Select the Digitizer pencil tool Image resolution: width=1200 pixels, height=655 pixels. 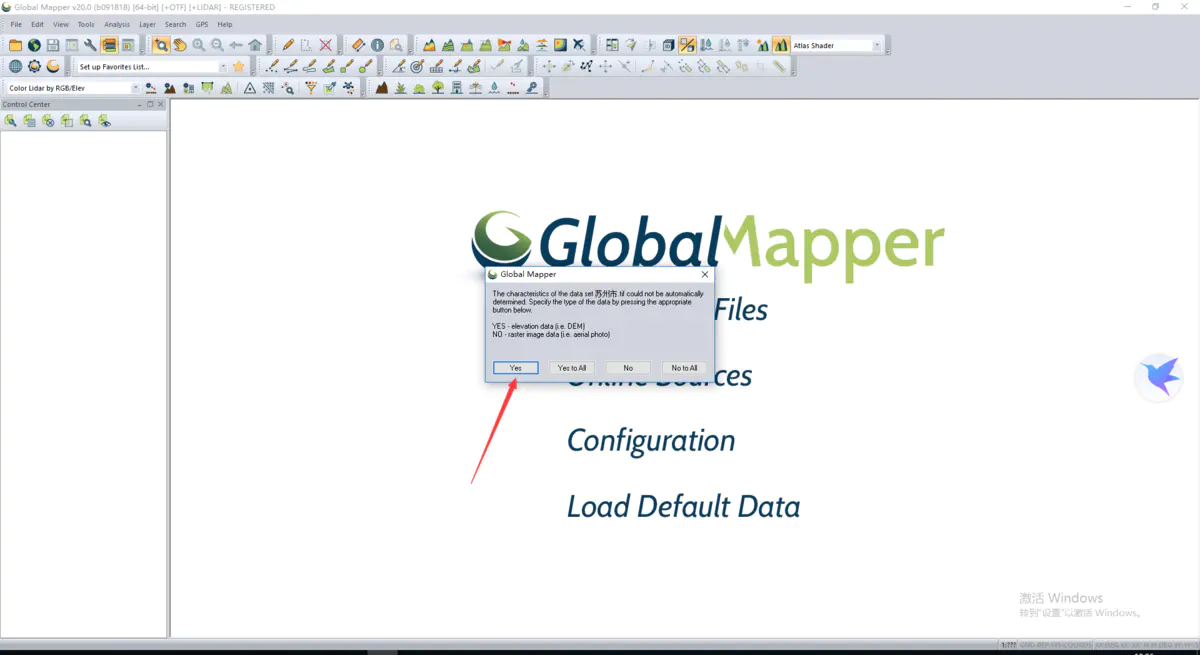(288, 45)
